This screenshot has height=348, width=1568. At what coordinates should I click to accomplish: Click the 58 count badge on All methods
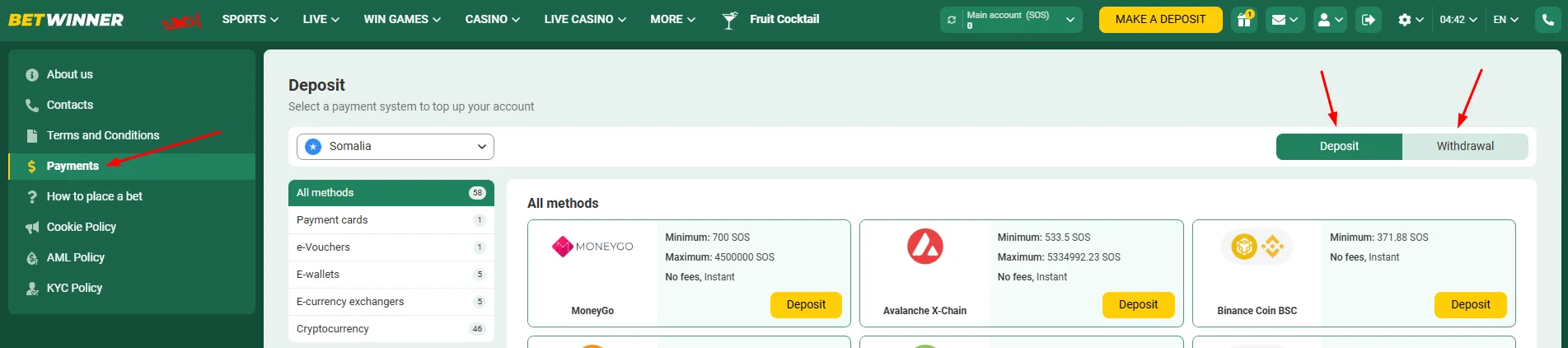(x=477, y=193)
